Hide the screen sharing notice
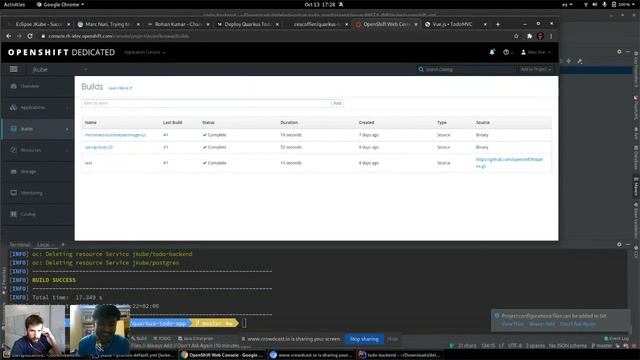 coord(392,339)
